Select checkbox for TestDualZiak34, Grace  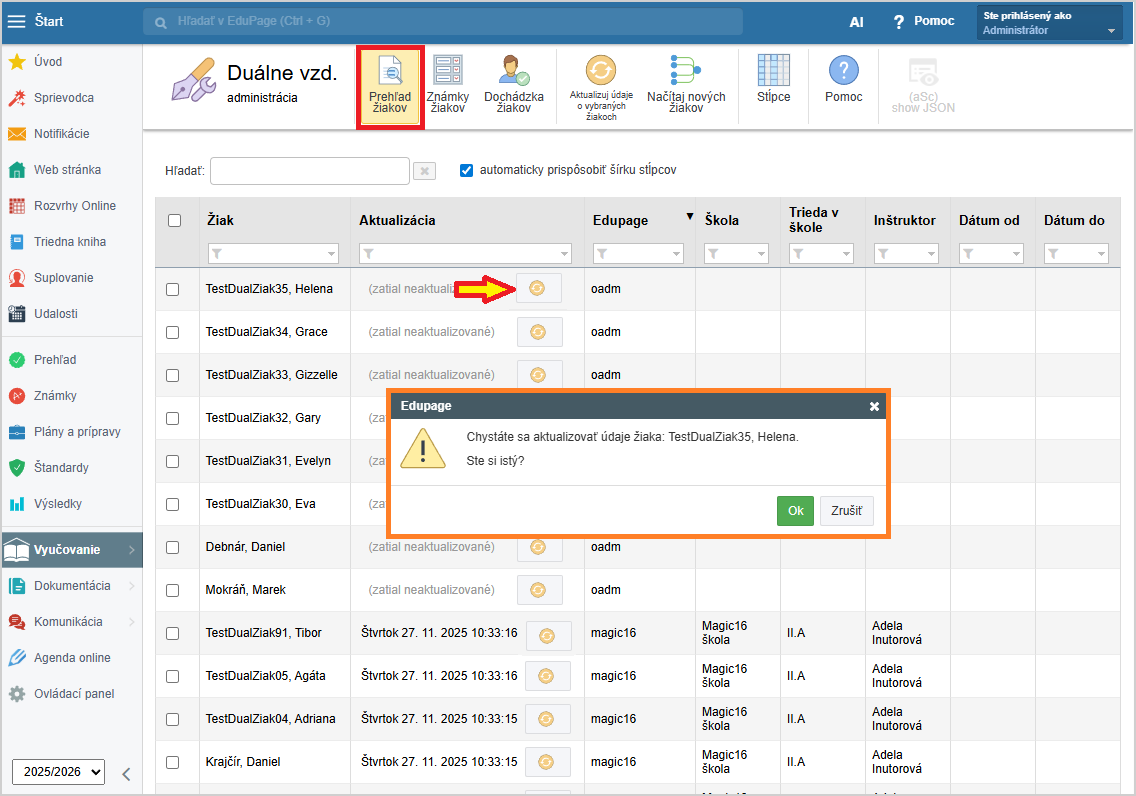pos(173,332)
